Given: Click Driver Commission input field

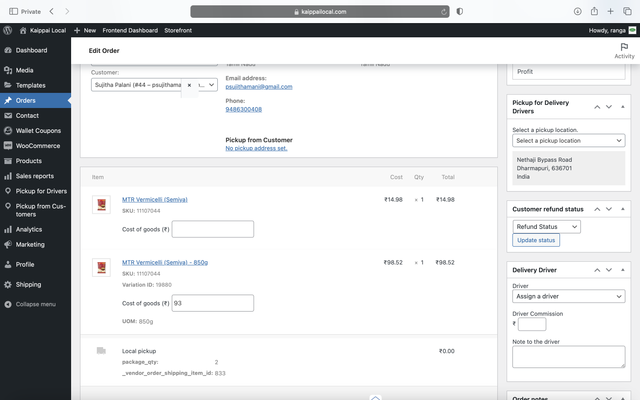Looking at the screenshot, I should [532, 324].
